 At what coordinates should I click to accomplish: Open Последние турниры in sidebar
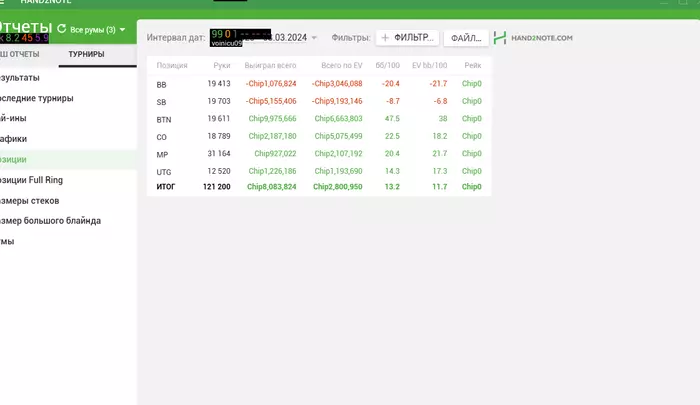[x=37, y=98]
